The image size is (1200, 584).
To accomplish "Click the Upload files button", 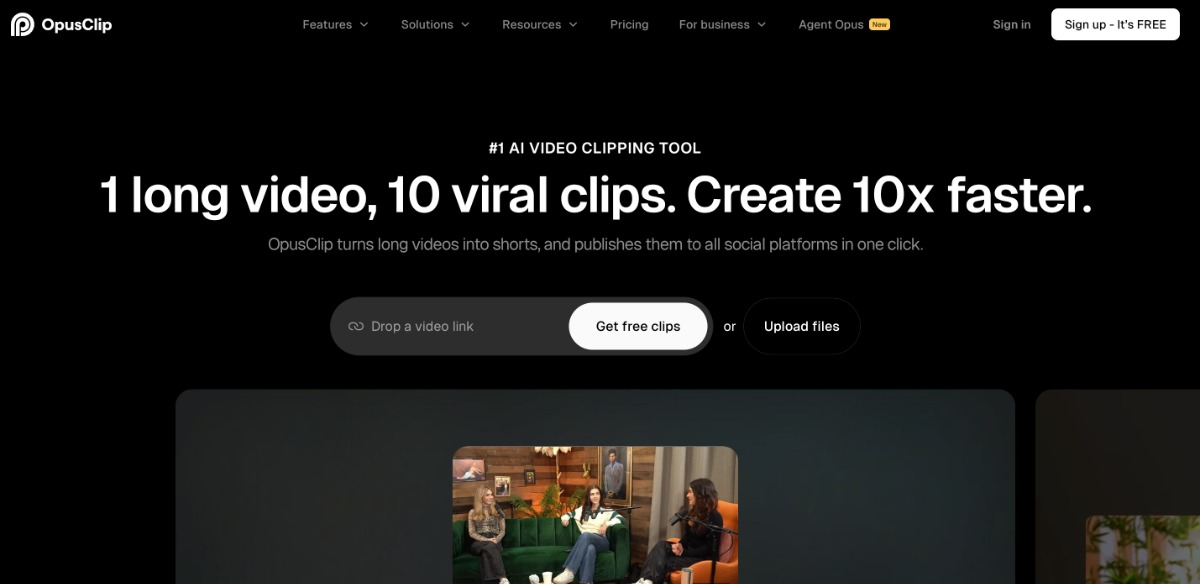I will click(802, 326).
